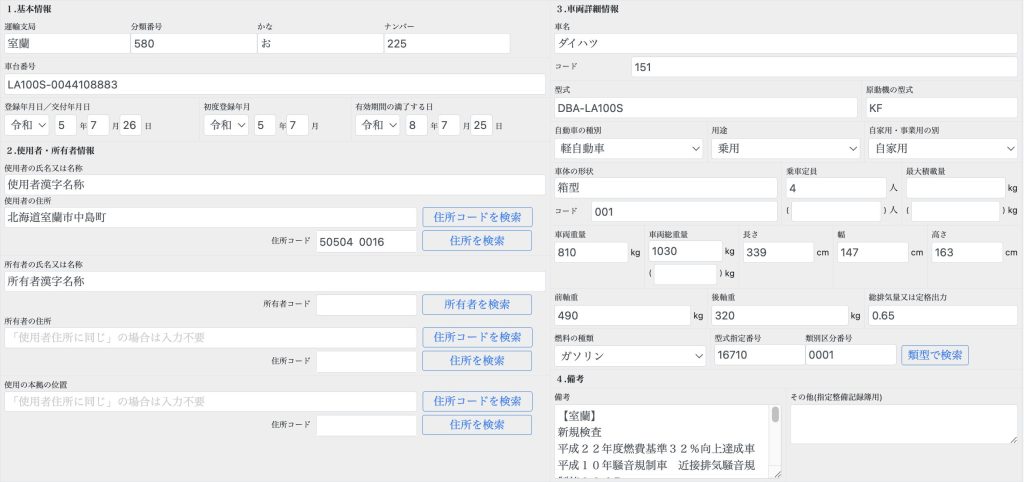Click the 車両重量 field showing 810

click(591, 252)
